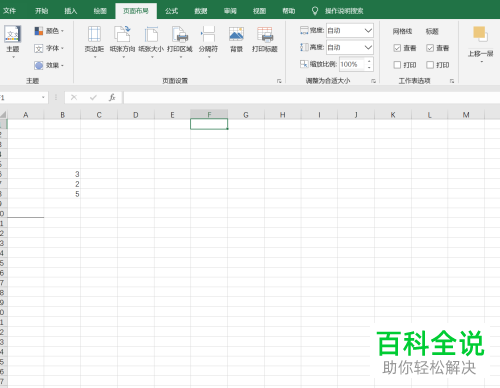Open 调整为合适大小 dialog launcher
Image resolution: width=500 pixels, height=388 pixels.
tap(374, 81)
